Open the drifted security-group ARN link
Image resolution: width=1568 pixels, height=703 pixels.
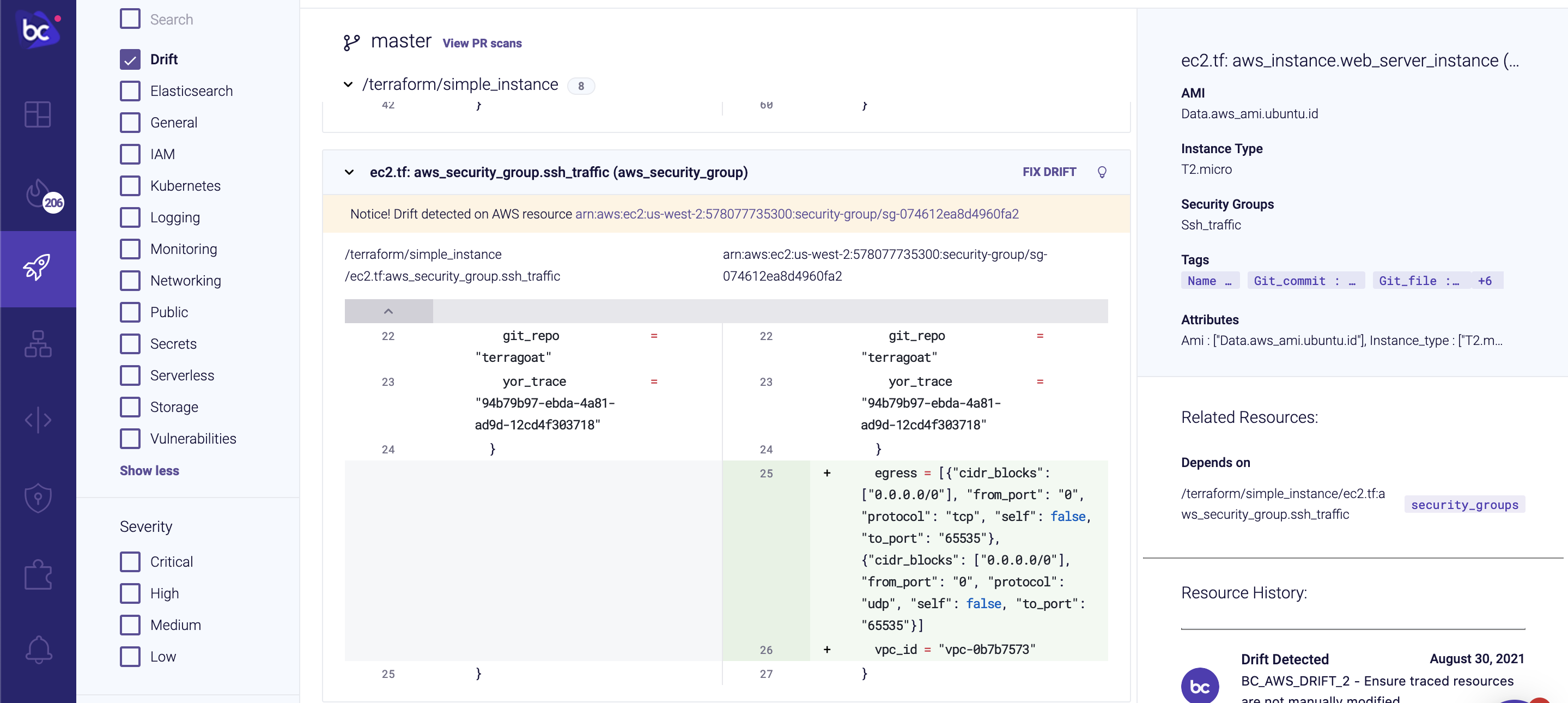pyautogui.click(x=797, y=214)
